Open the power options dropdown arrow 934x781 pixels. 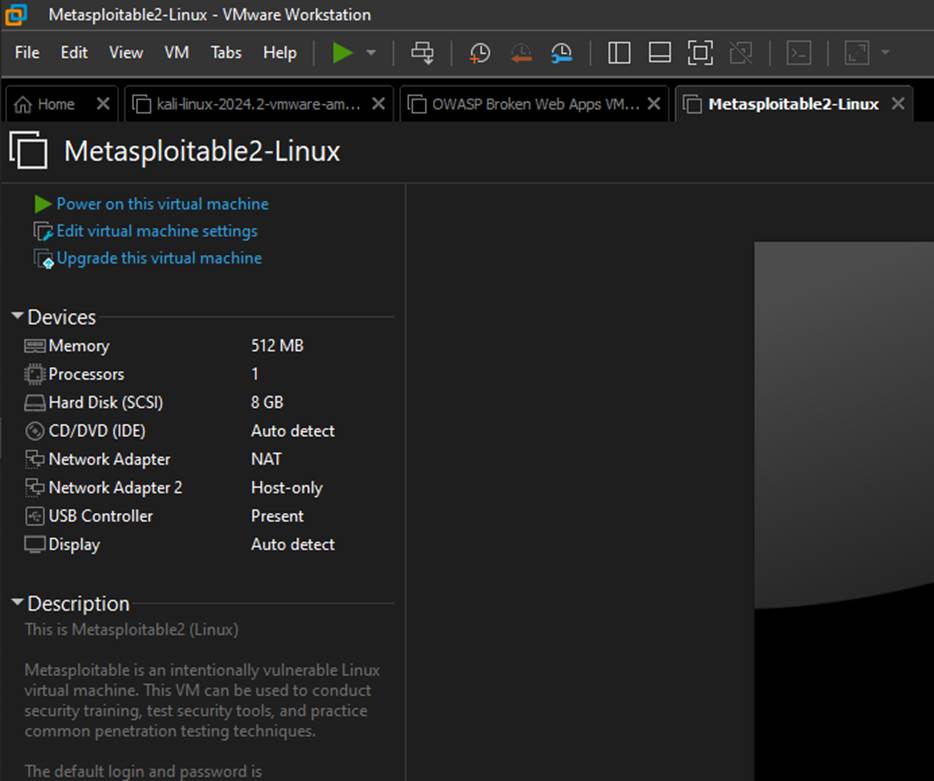[x=371, y=53]
